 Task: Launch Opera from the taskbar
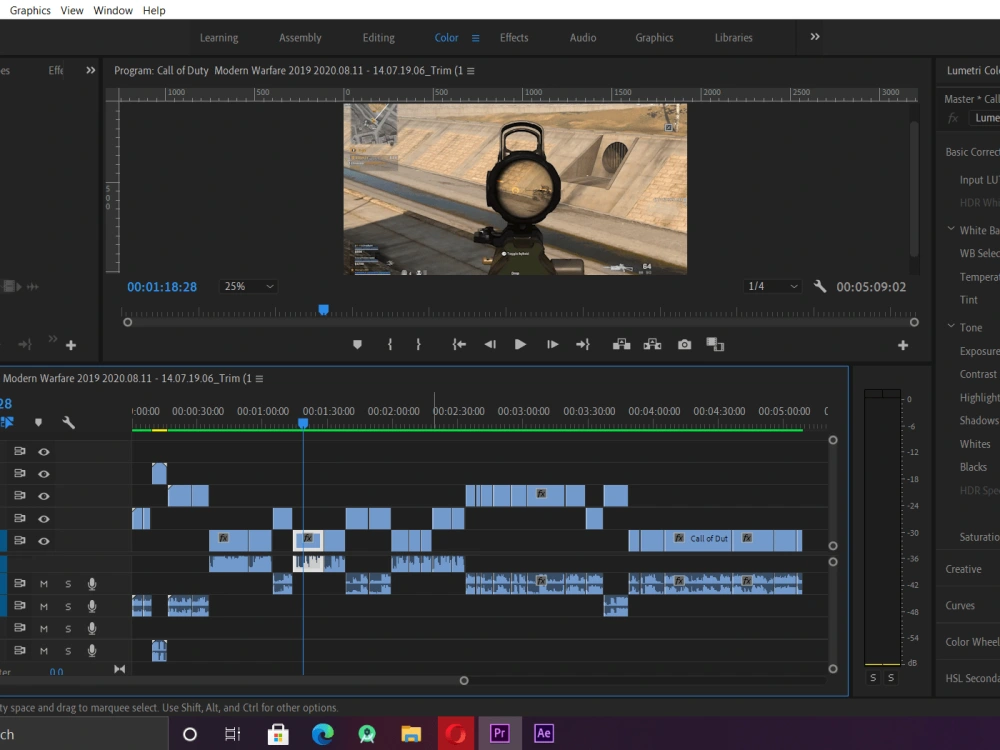[455, 733]
